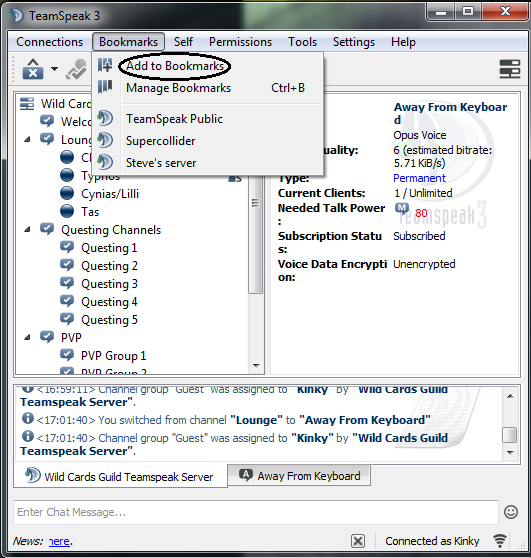Click the TeamSpeak Public bookmark icon

(x=105, y=118)
